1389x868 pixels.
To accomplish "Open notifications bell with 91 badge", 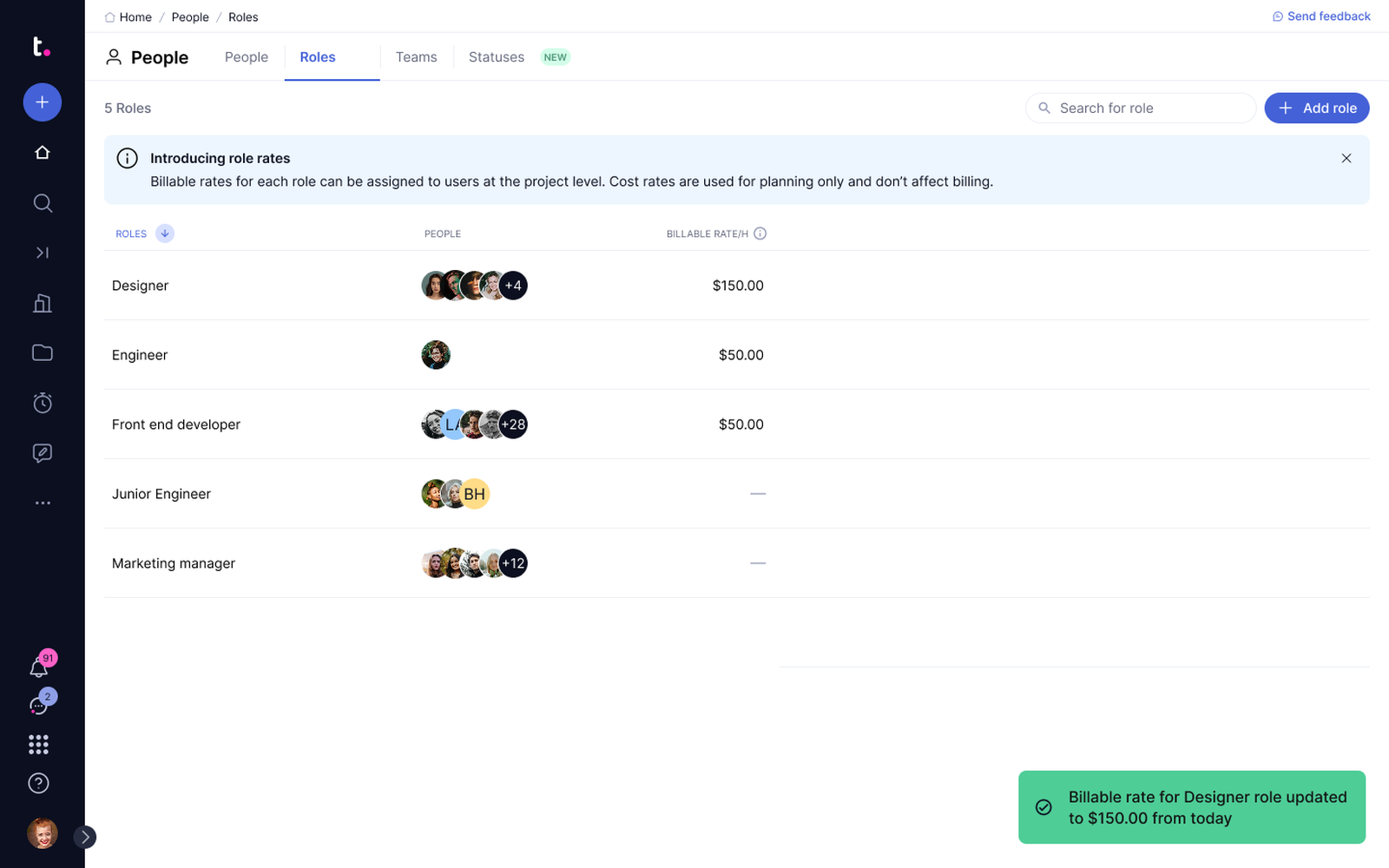I will click(39, 667).
